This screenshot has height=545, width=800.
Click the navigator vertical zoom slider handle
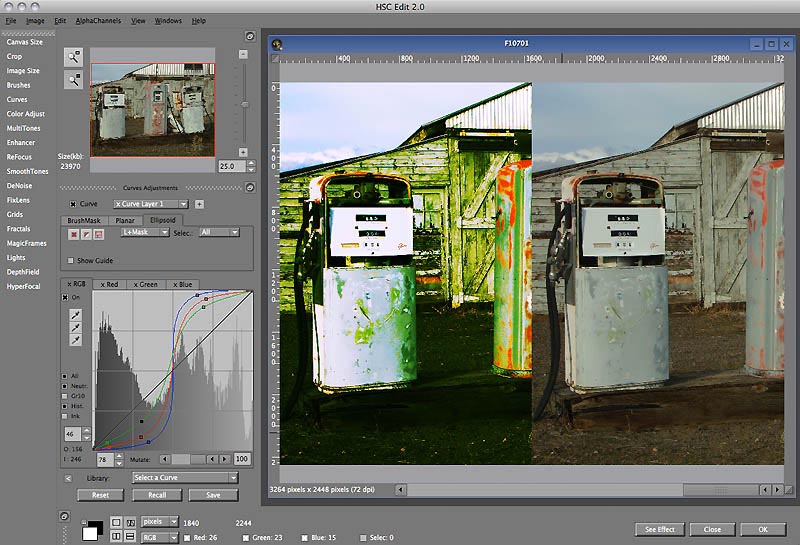point(245,104)
